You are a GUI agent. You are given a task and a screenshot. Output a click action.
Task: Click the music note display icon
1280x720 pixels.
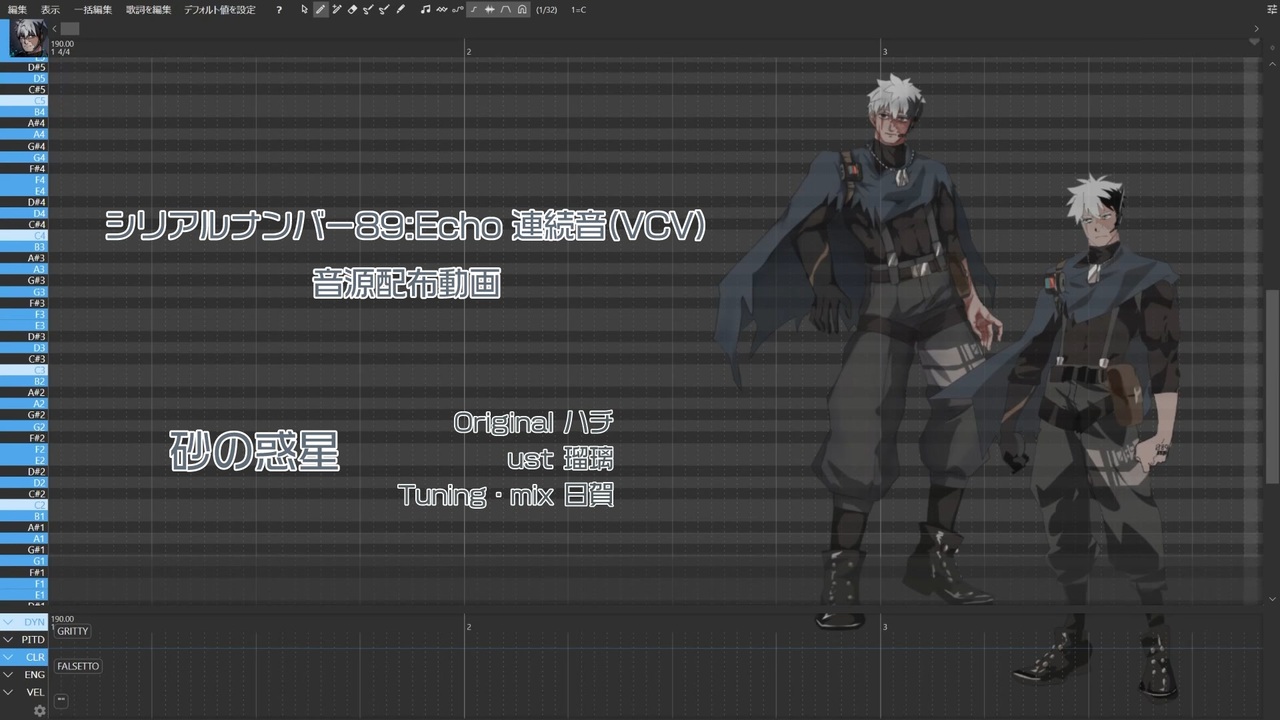click(427, 9)
